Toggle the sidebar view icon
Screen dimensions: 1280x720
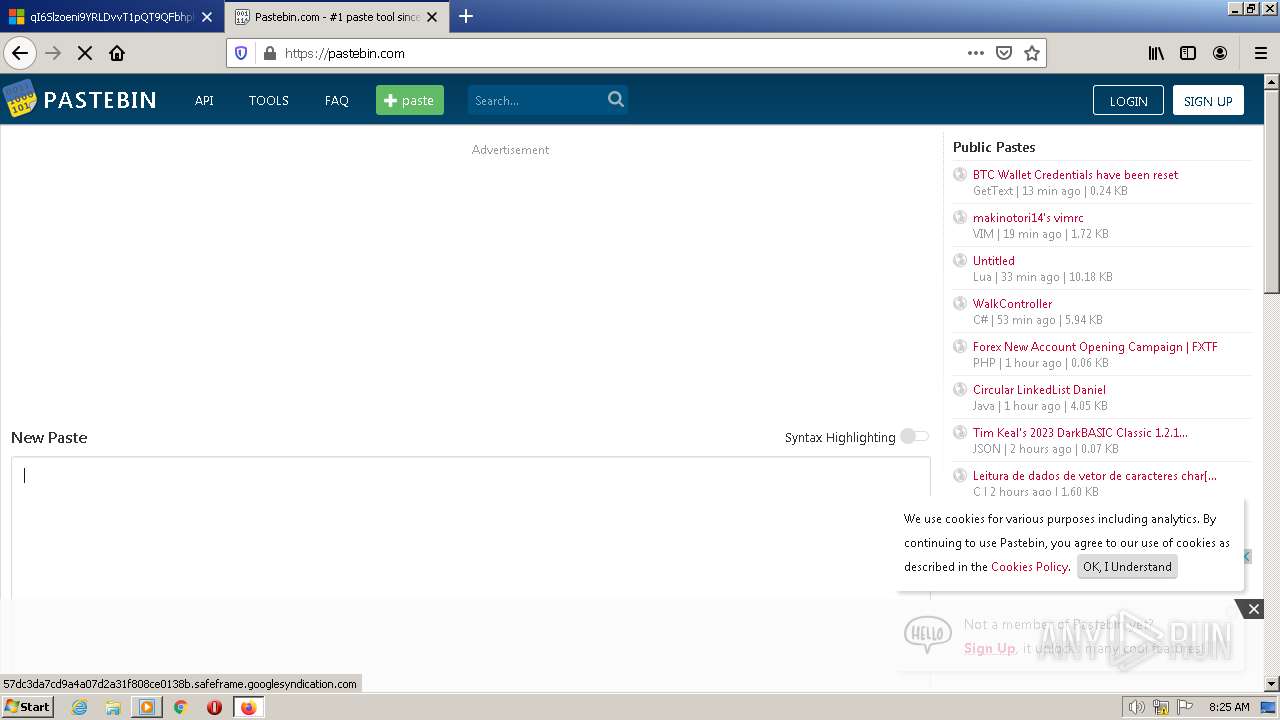point(1188,53)
